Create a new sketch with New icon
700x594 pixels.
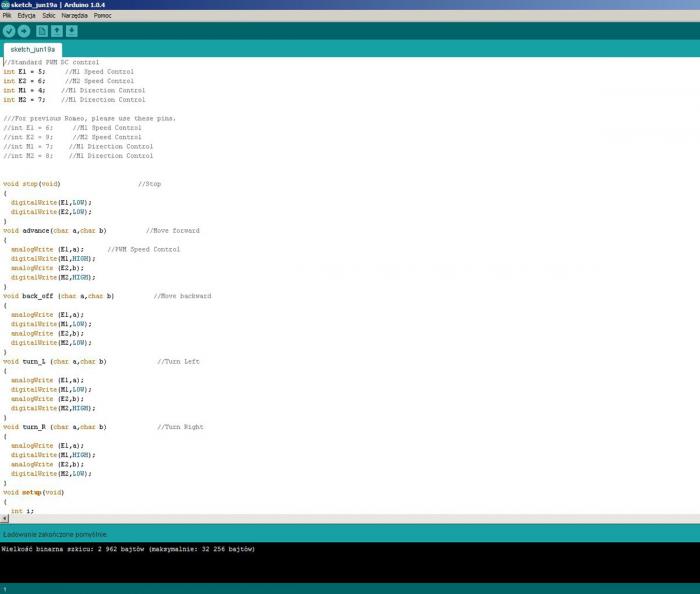(x=42, y=31)
